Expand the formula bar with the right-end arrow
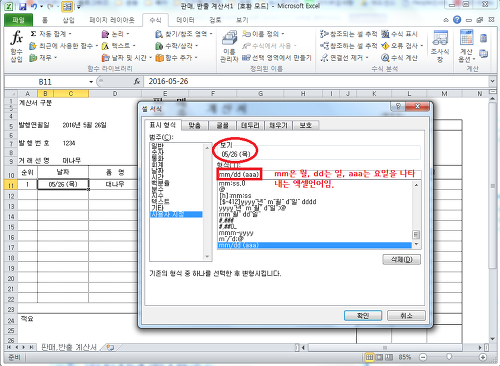Image resolution: width=500 pixels, height=366 pixels. pos(492,81)
